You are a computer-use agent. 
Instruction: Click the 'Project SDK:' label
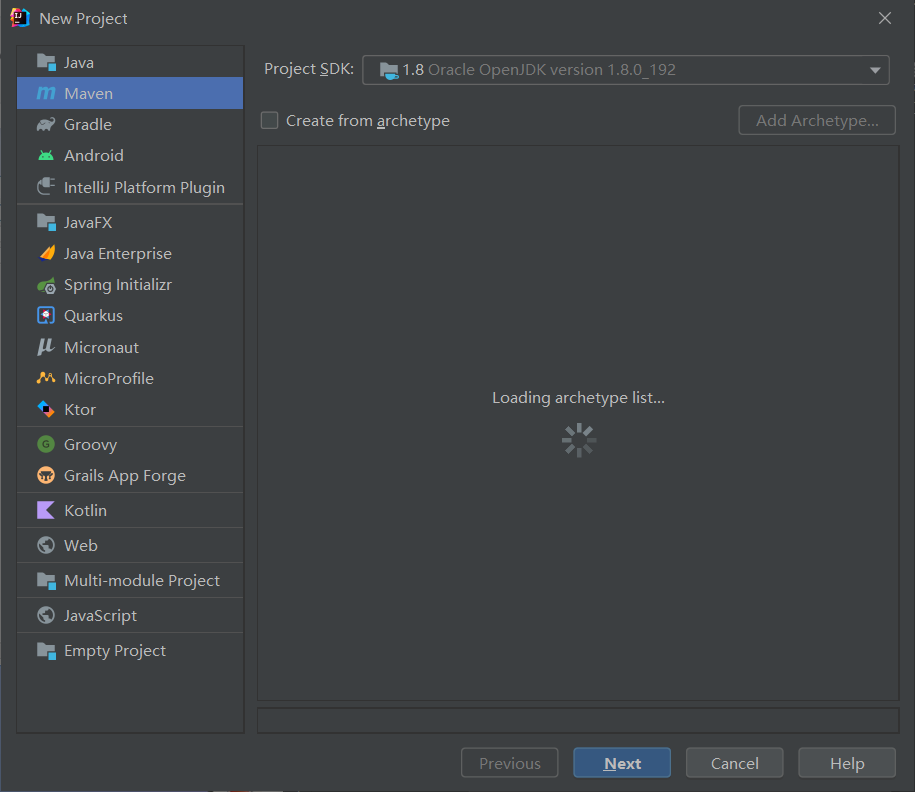coord(309,69)
